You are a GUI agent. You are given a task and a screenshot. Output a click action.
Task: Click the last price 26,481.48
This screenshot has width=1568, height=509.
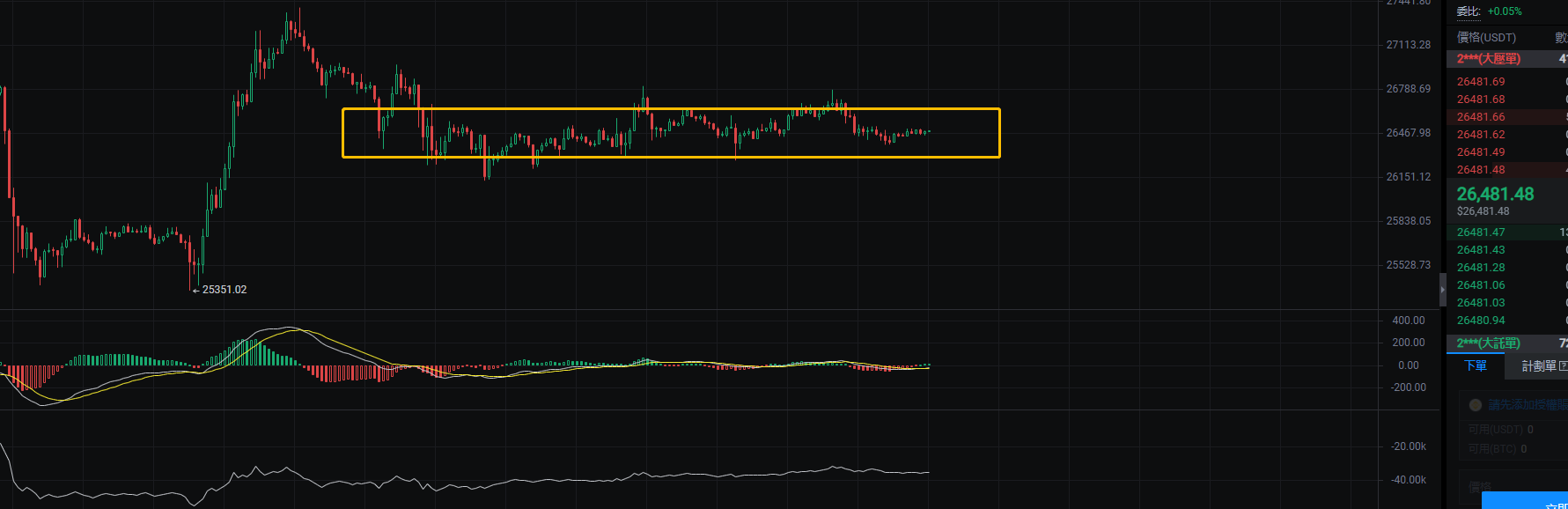[1495, 195]
